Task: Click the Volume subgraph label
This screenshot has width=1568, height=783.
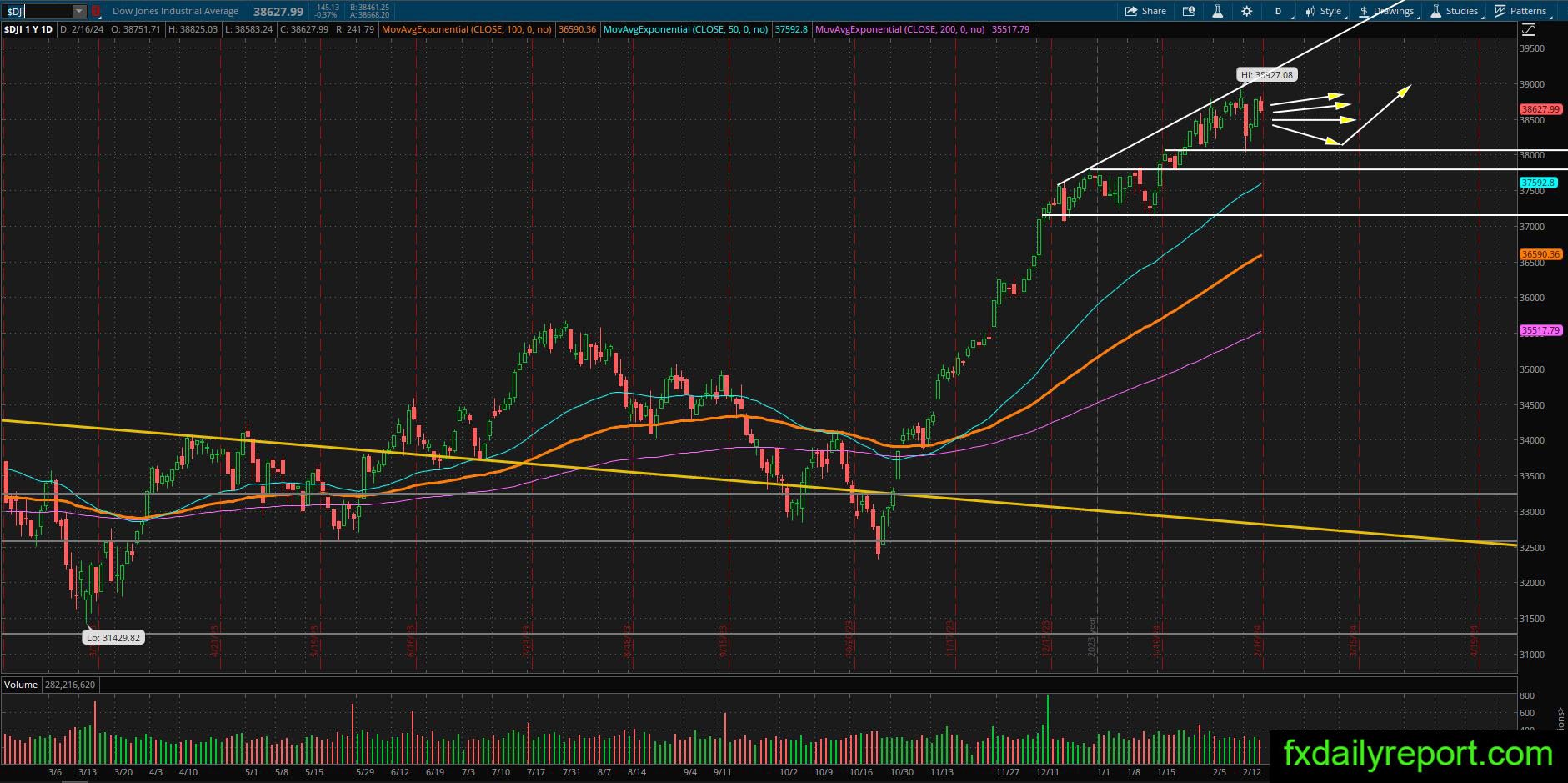Action: pyautogui.click(x=21, y=685)
